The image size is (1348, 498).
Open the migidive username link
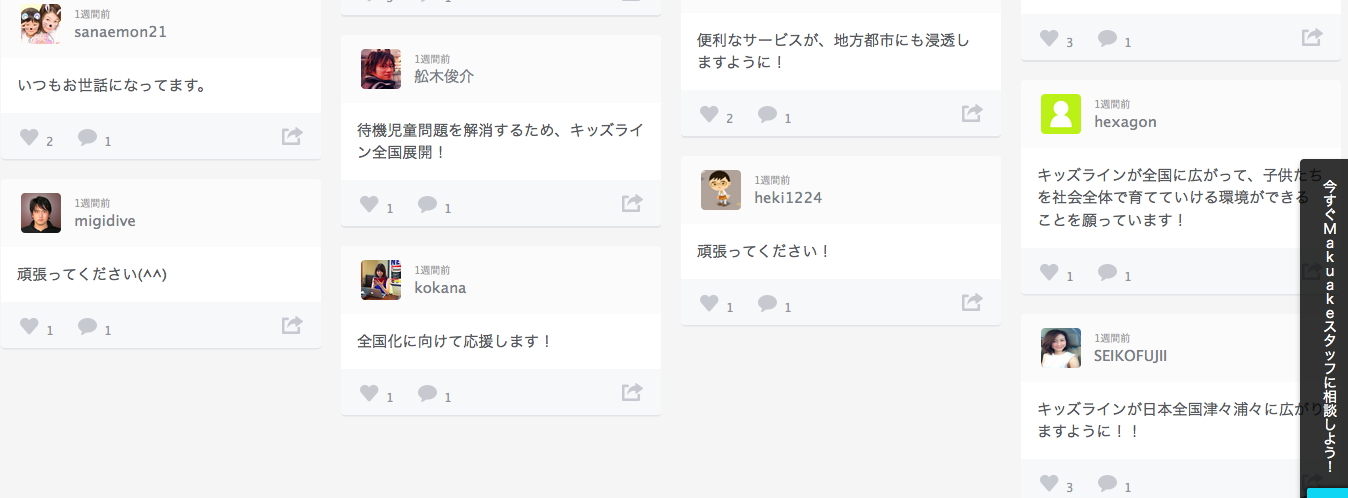tap(105, 221)
